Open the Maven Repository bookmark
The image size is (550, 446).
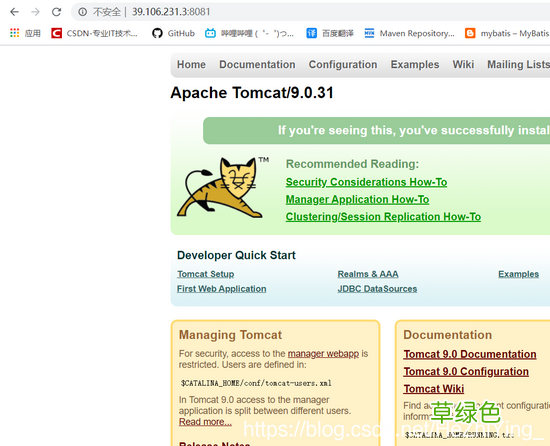click(x=409, y=33)
